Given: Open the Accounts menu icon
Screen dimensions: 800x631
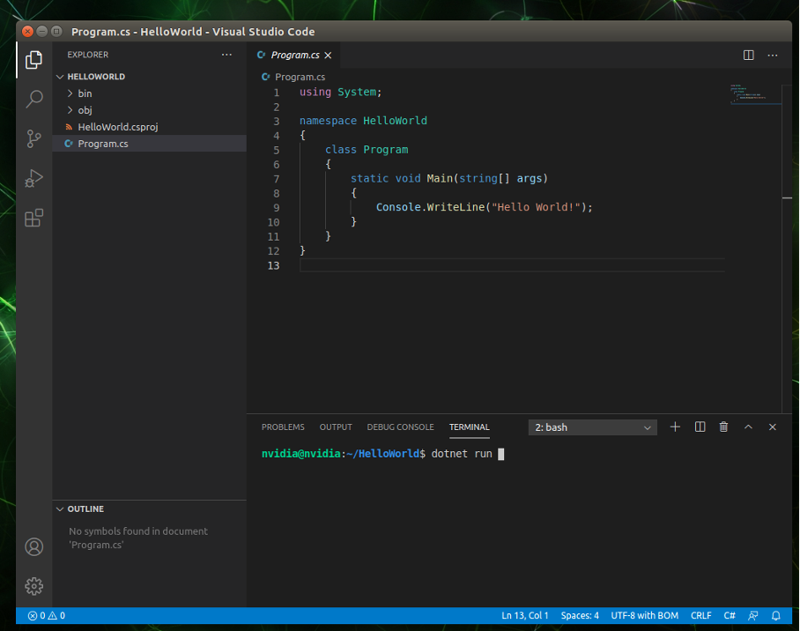Looking at the screenshot, I should (x=34, y=547).
